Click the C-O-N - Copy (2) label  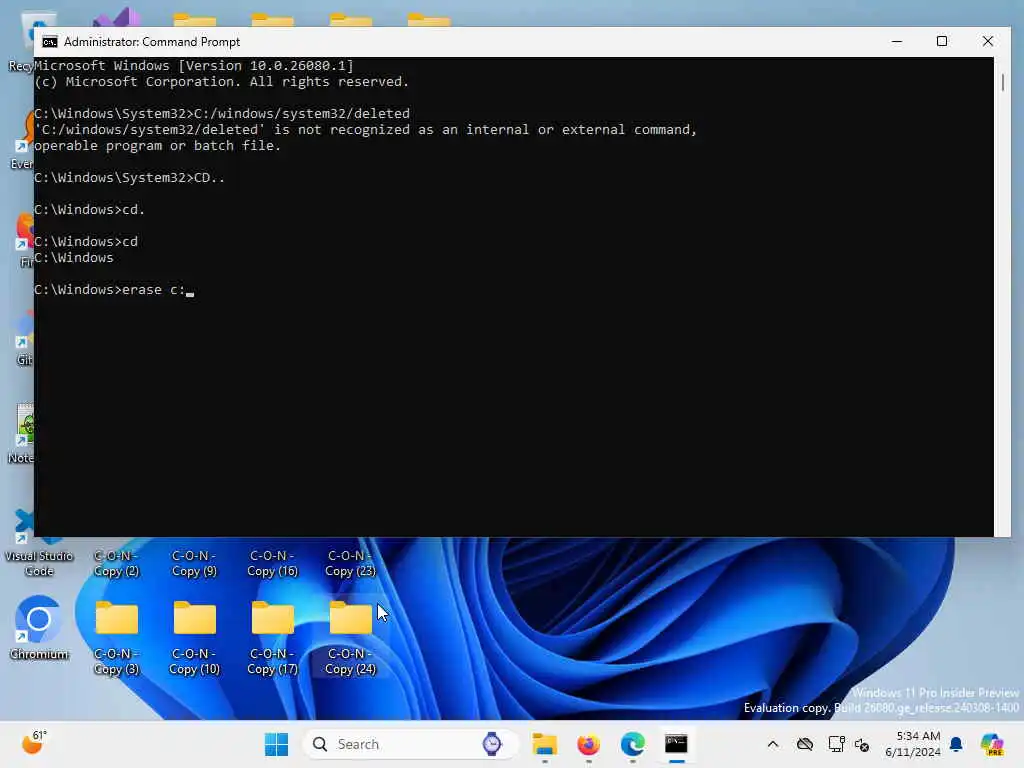click(116, 563)
